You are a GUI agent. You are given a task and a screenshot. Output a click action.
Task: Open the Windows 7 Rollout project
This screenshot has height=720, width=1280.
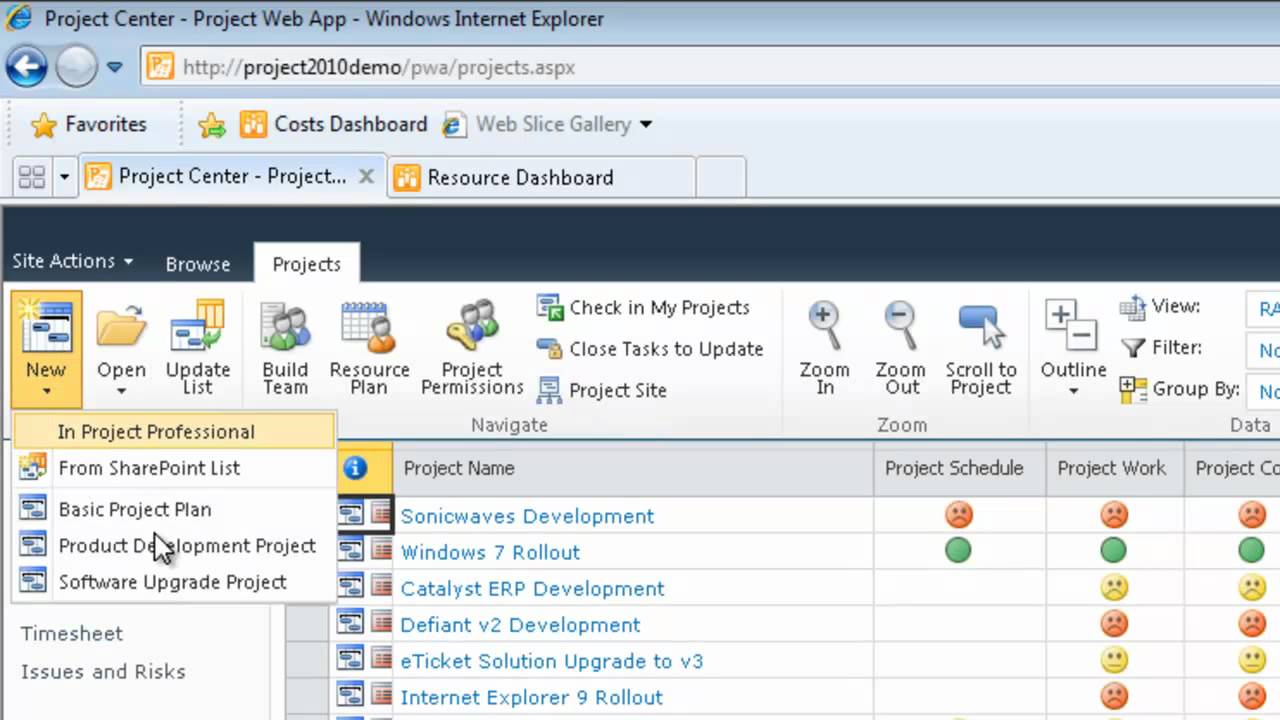tap(490, 552)
